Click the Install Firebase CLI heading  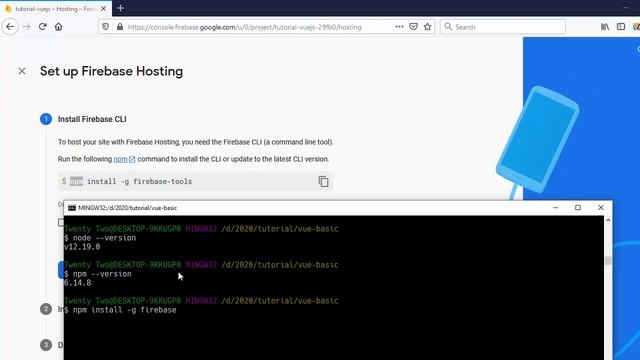[92, 119]
